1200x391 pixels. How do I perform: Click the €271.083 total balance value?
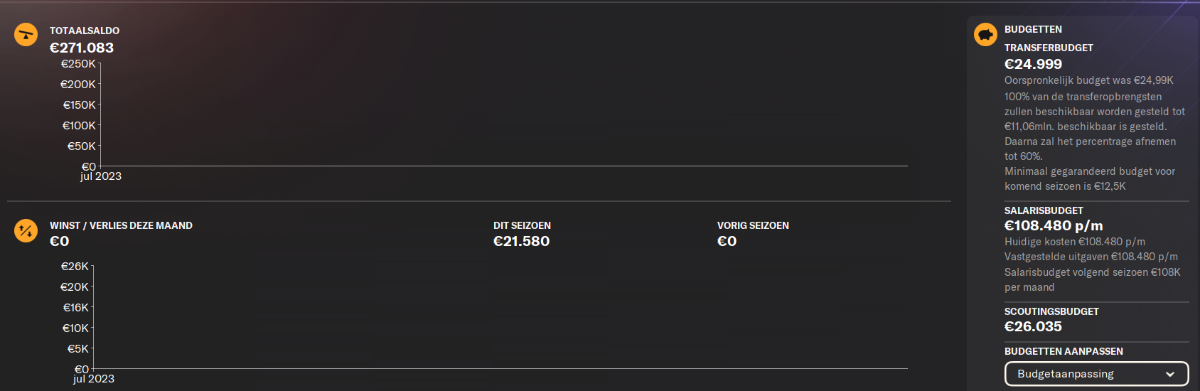pyautogui.click(x=82, y=46)
